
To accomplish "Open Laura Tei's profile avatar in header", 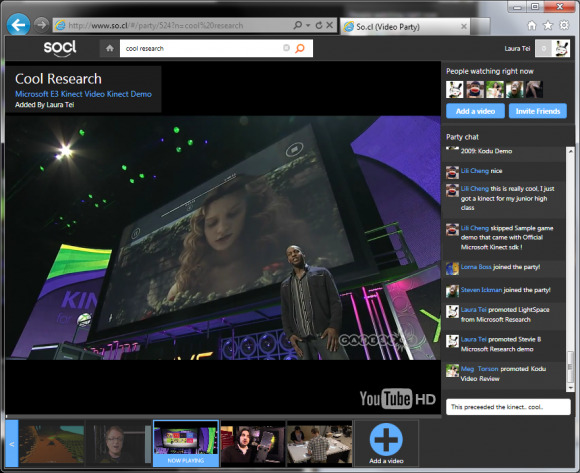I will (x=560, y=48).
